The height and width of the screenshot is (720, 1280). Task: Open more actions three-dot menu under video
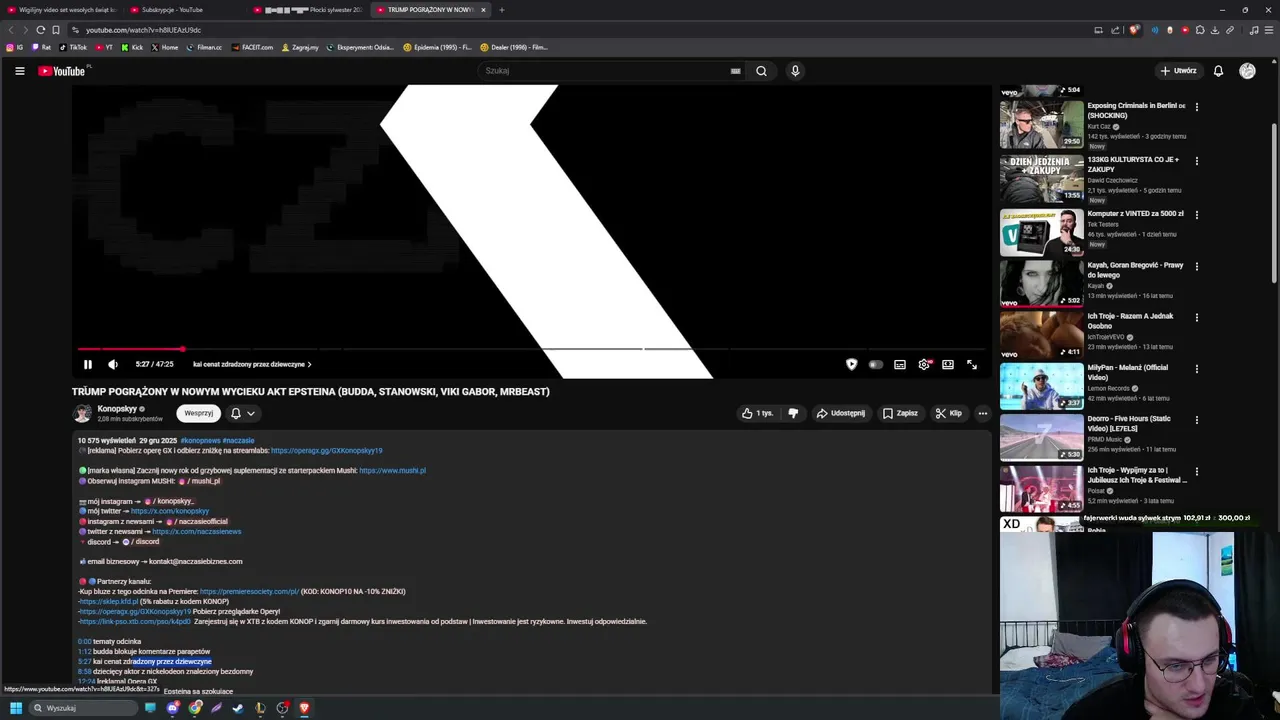point(982,413)
